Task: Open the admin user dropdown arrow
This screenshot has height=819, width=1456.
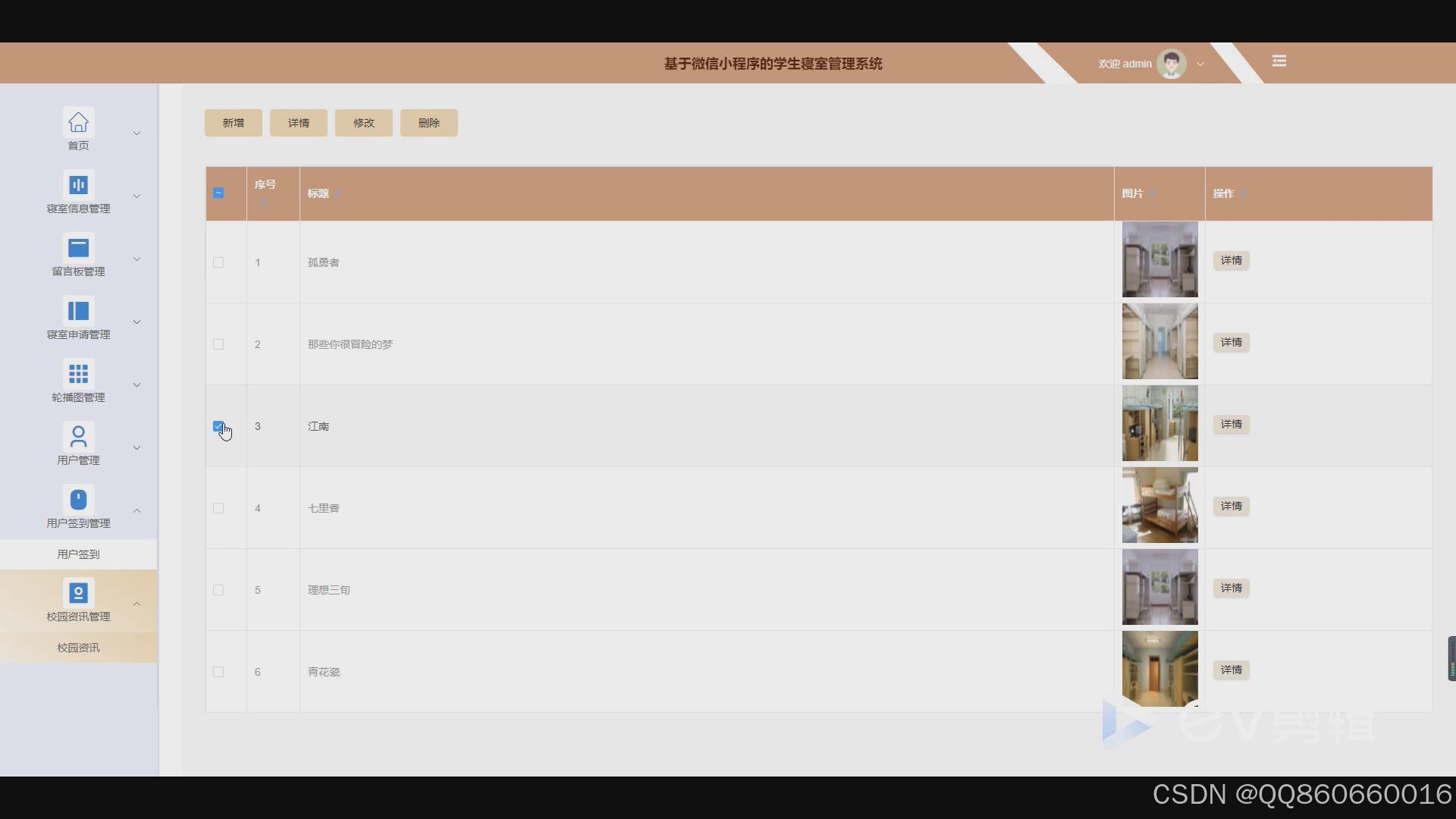Action: point(1200,64)
